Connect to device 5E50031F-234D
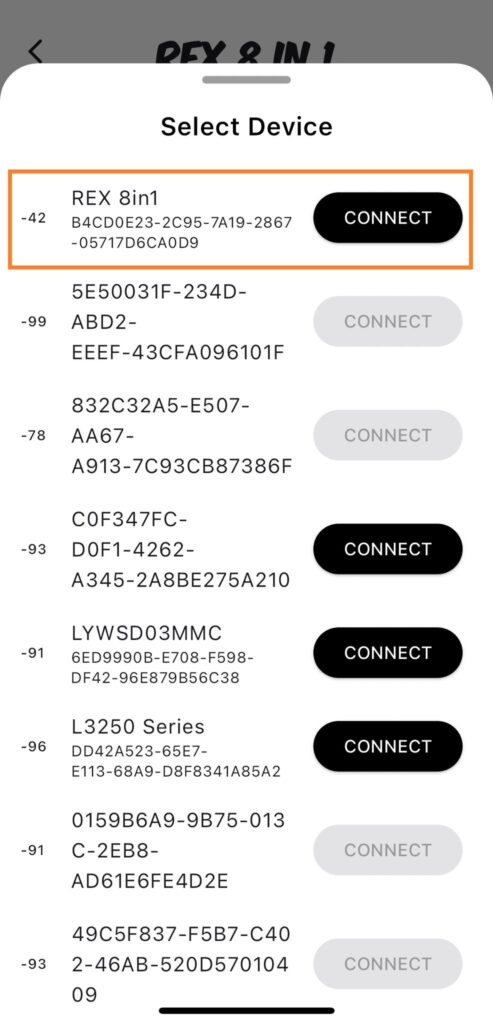Image resolution: width=493 pixels, height=1024 pixels. [388, 321]
